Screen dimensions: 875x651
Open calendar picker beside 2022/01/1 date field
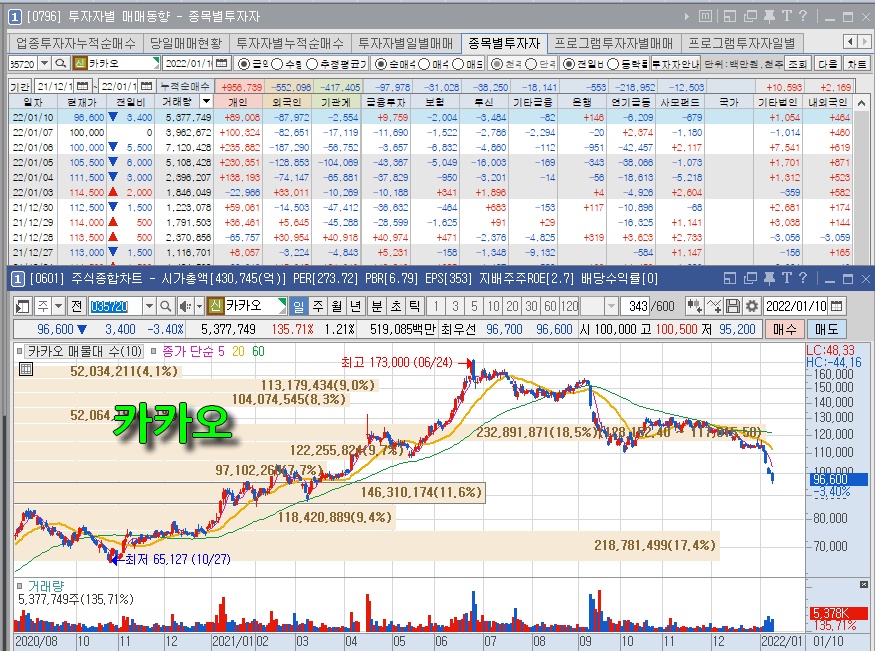coord(222,64)
